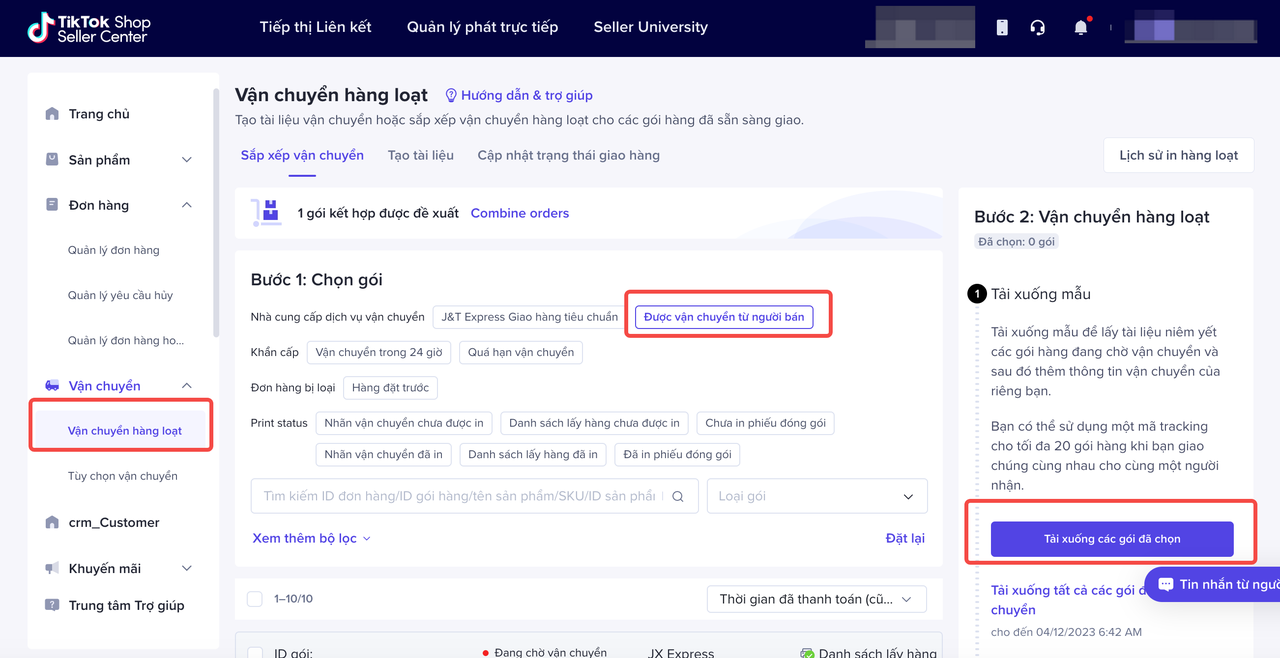Screen dimensions: 1280x658
Task: Open the mobile app phone icon
Action: point(1002,28)
